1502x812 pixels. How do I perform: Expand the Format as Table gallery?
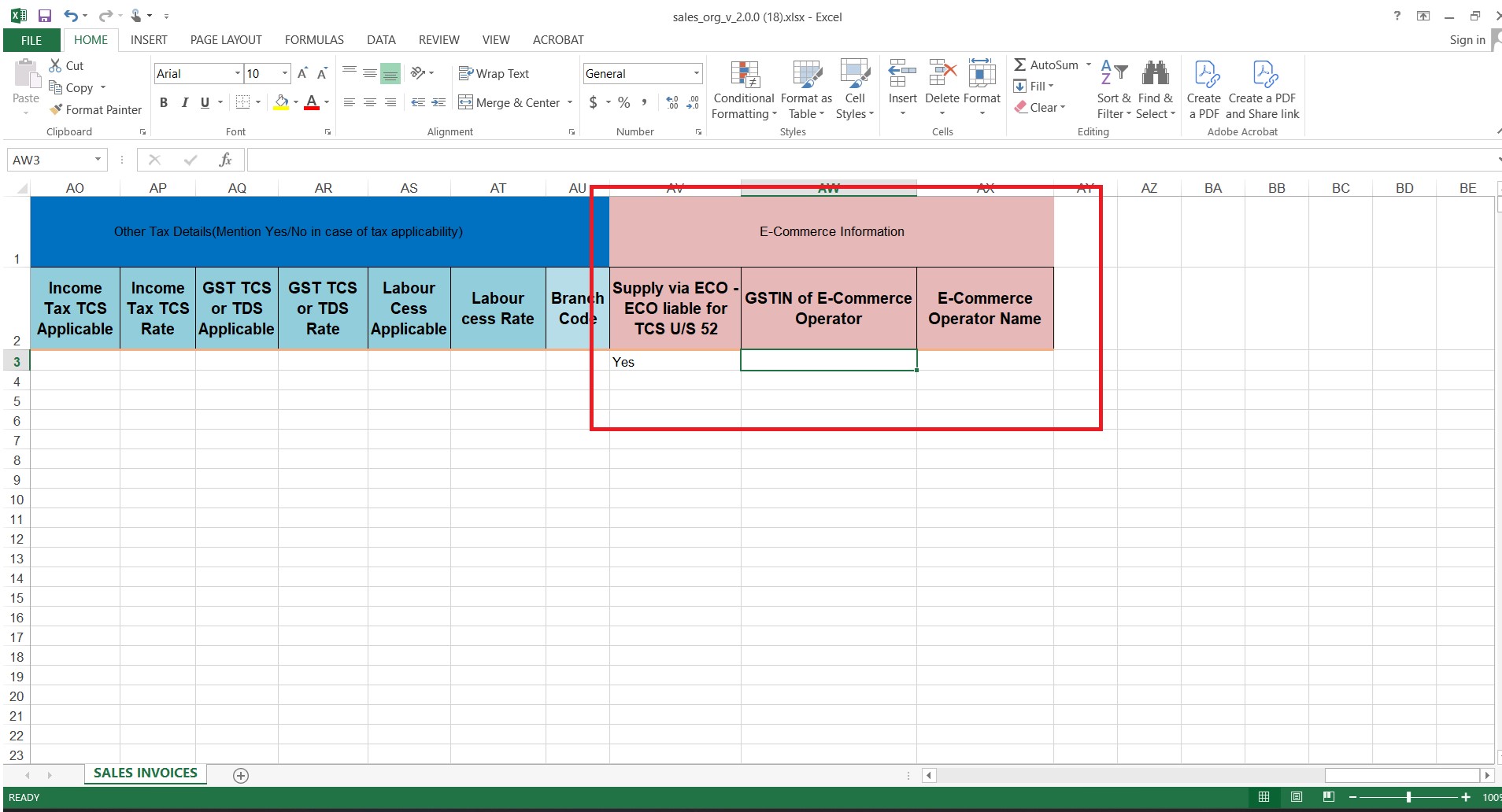click(806, 90)
